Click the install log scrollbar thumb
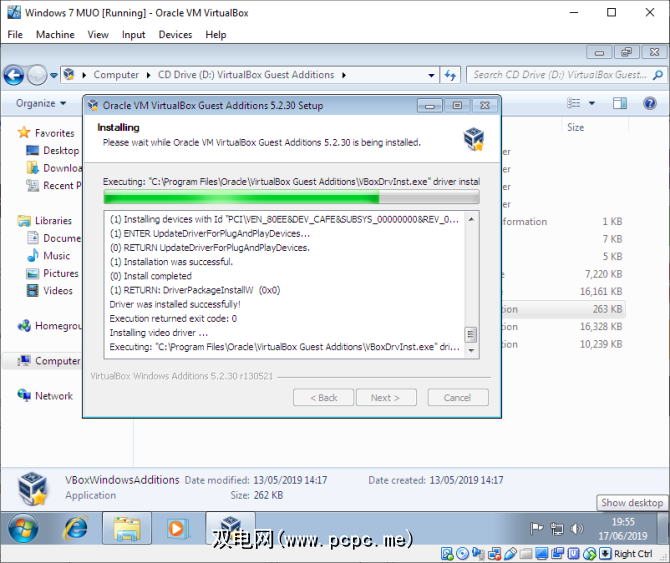Image resolution: width=670 pixels, height=563 pixels. coord(470,334)
